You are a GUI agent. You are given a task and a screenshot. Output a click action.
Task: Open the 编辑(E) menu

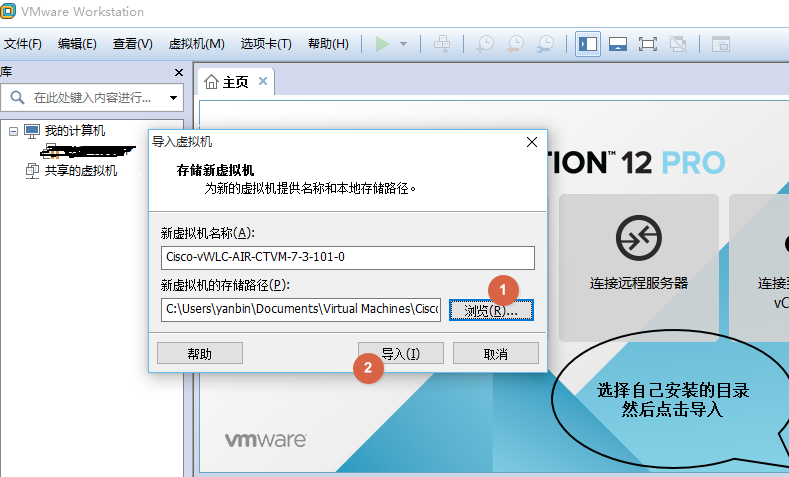coord(77,44)
